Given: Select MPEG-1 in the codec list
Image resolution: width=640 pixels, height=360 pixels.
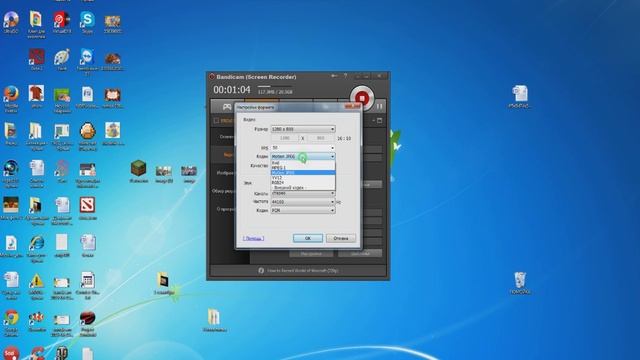Looking at the screenshot, I should point(303,168).
